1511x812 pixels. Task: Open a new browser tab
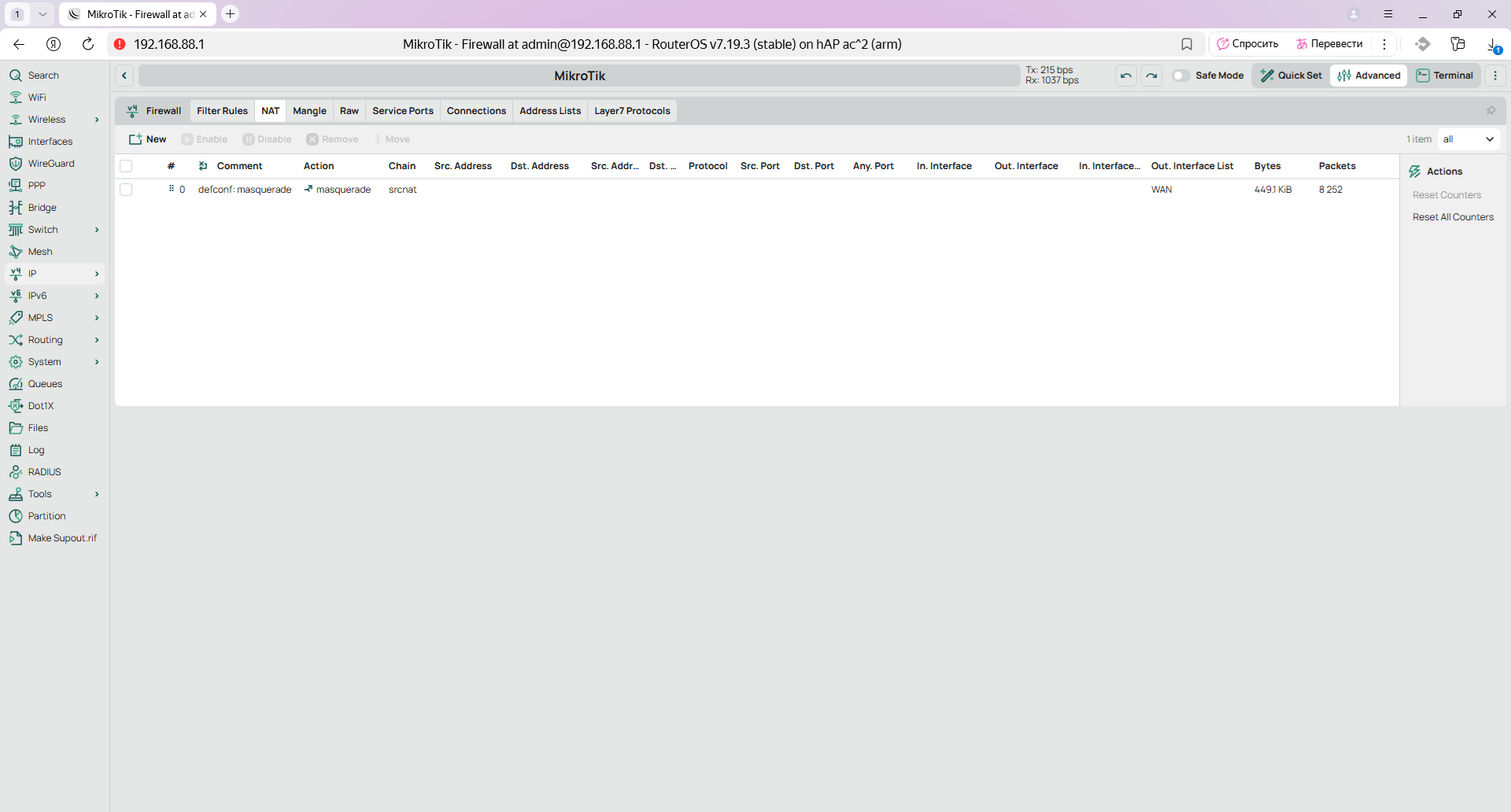pos(230,14)
